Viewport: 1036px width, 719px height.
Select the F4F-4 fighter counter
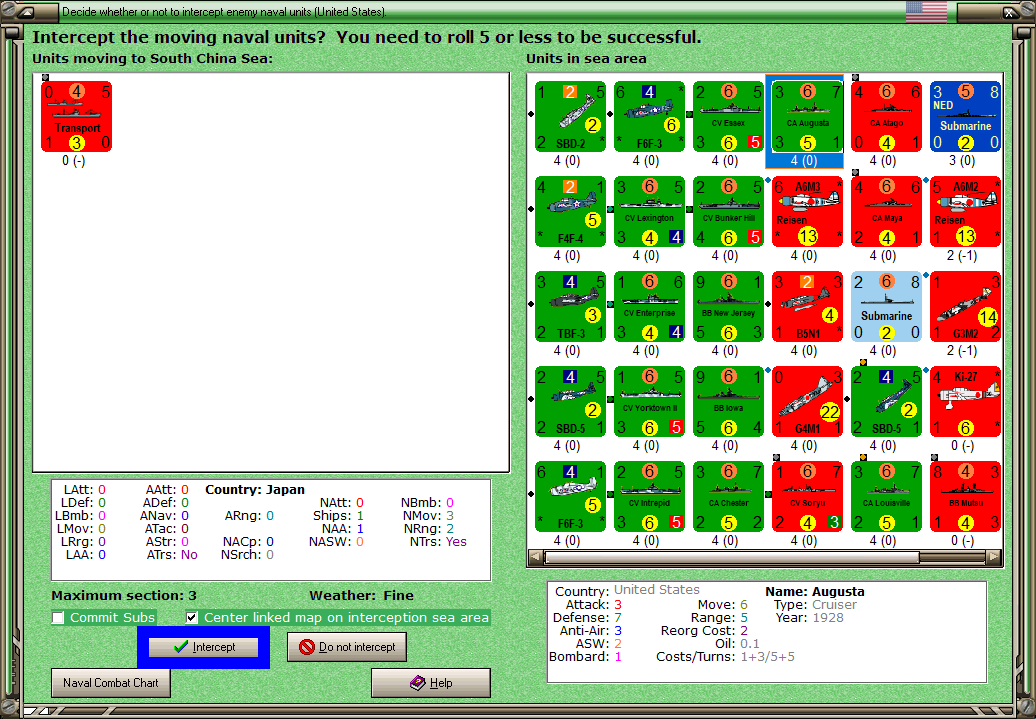(570, 211)
